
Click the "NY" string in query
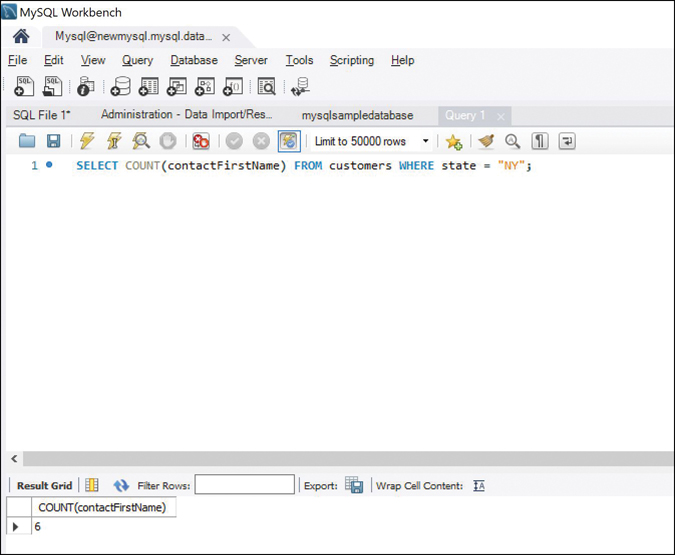click(511, 166)
